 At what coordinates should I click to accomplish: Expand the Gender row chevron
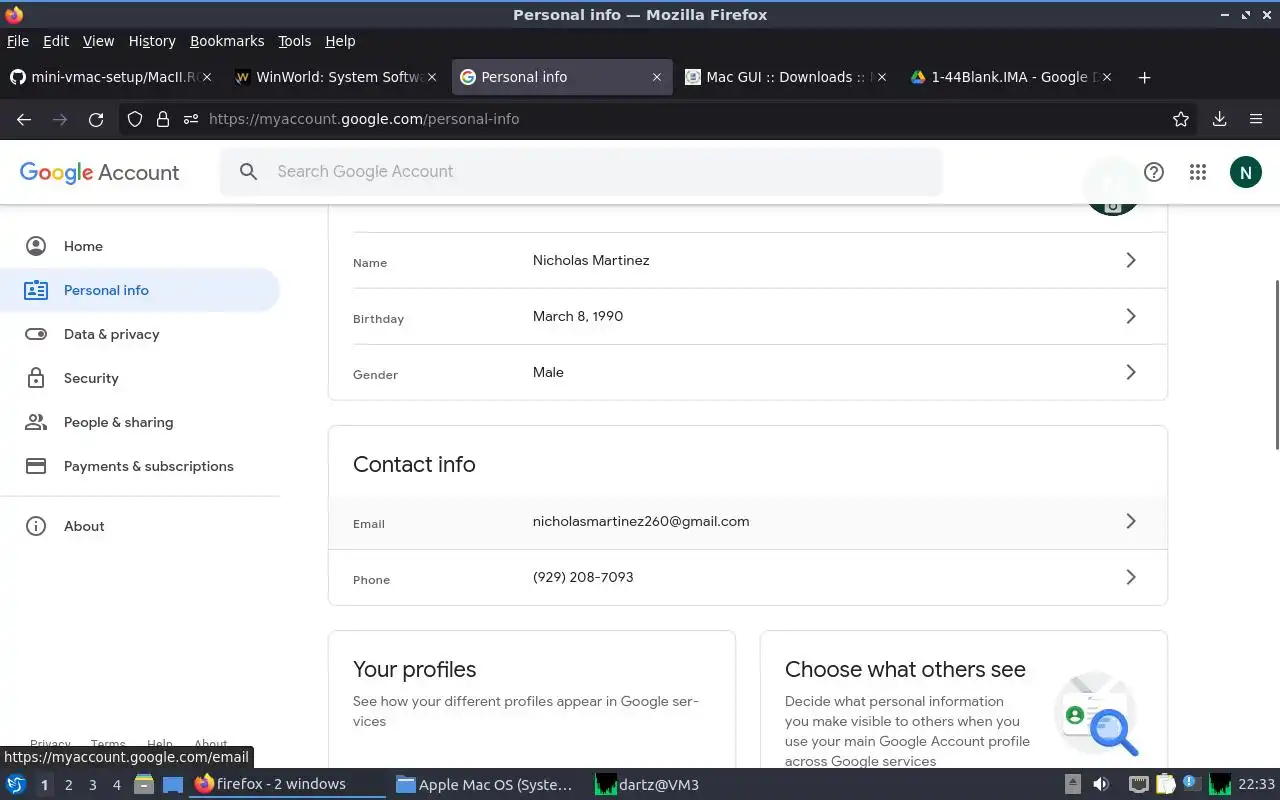tap(1131, 372)
